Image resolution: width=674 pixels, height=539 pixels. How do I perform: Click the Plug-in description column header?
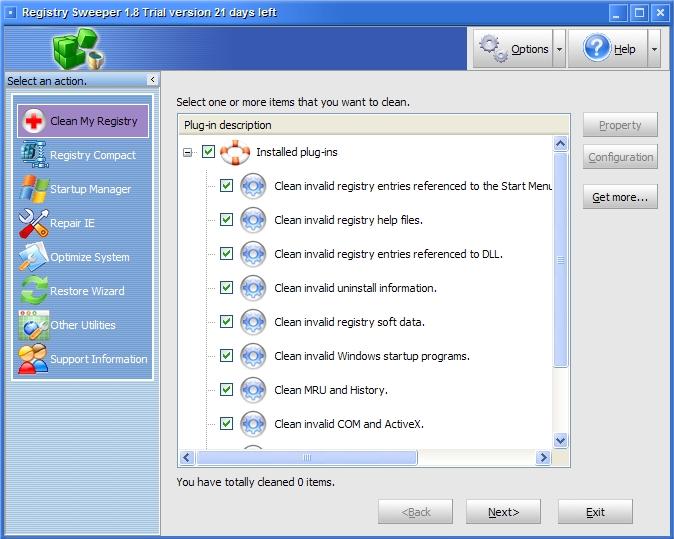374,125
